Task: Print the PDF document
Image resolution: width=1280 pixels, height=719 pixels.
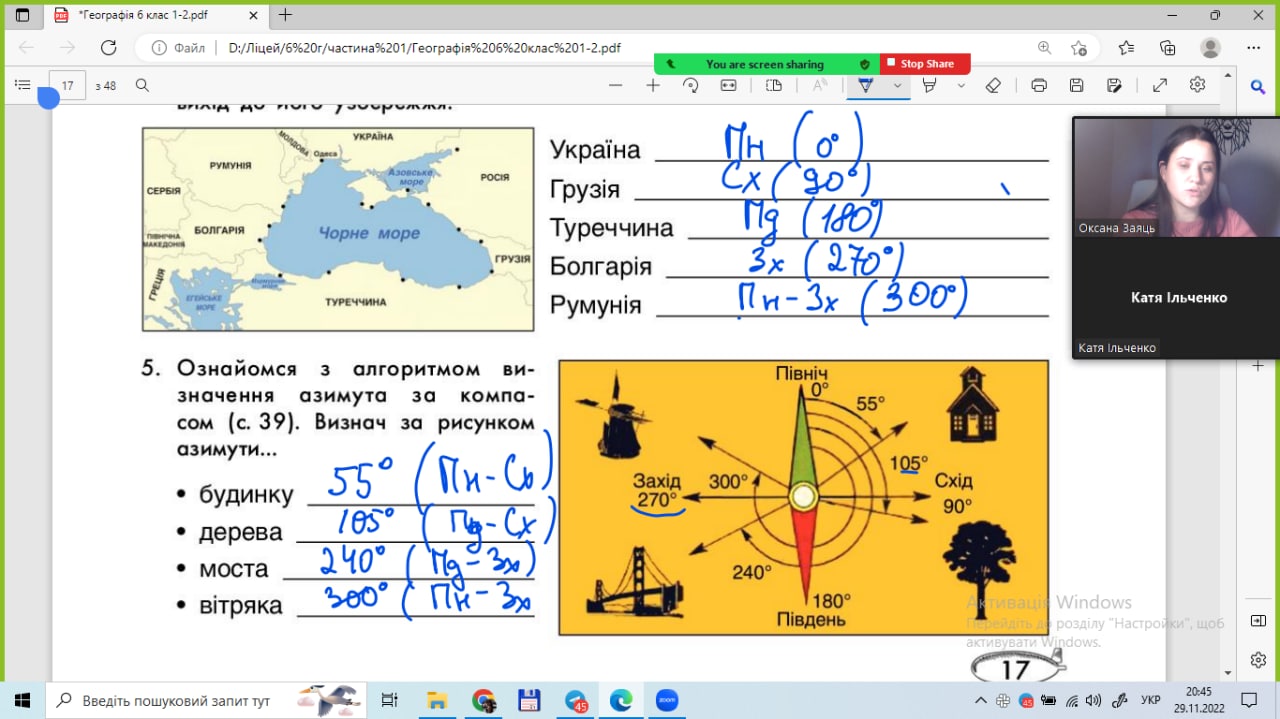Action: click(x=1039, y=86)
